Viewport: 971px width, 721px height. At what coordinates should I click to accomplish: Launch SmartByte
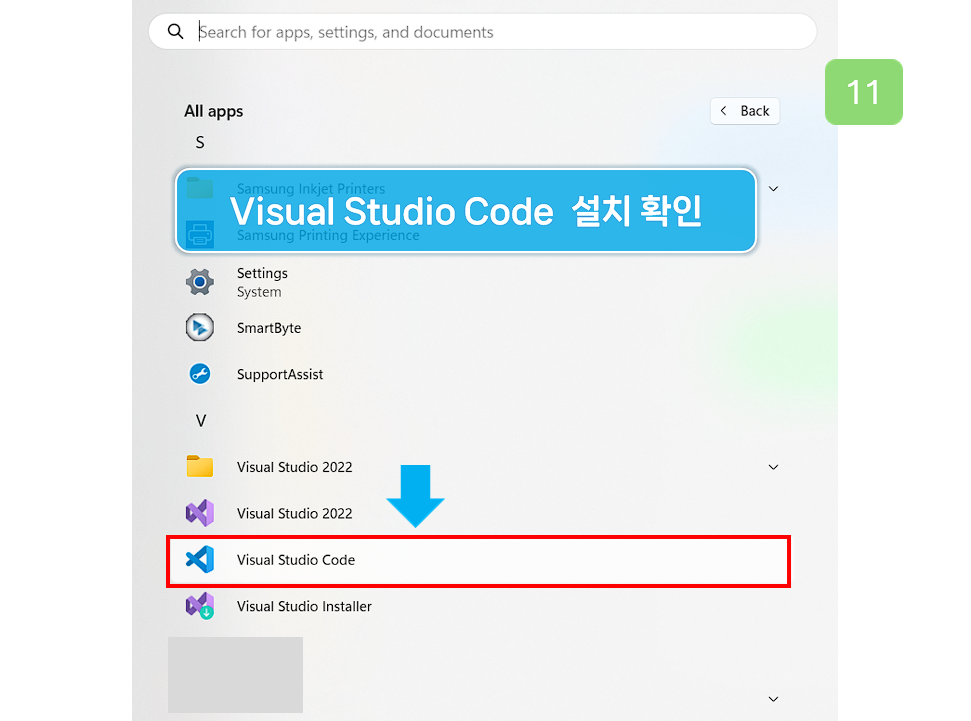269,327
